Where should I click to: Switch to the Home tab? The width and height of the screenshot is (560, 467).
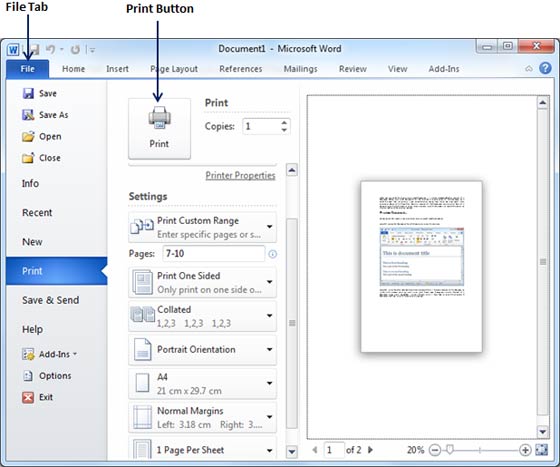tap(74, 69)
